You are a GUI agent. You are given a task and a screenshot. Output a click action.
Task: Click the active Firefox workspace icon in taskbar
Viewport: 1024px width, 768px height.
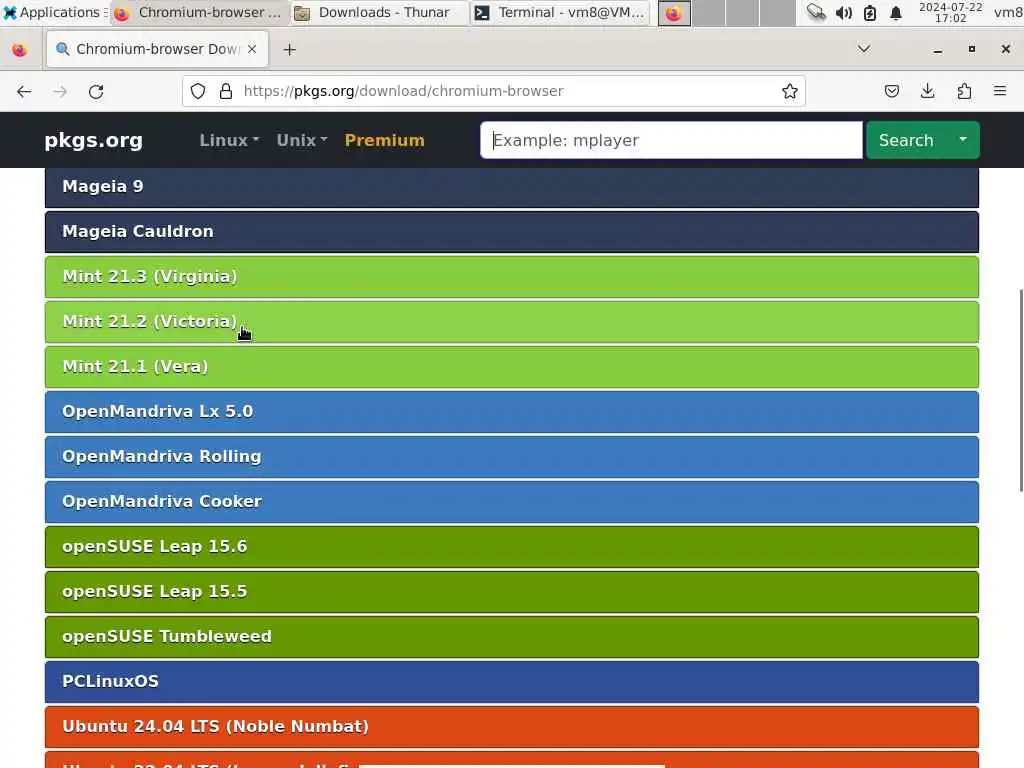(x=674, y=12)
